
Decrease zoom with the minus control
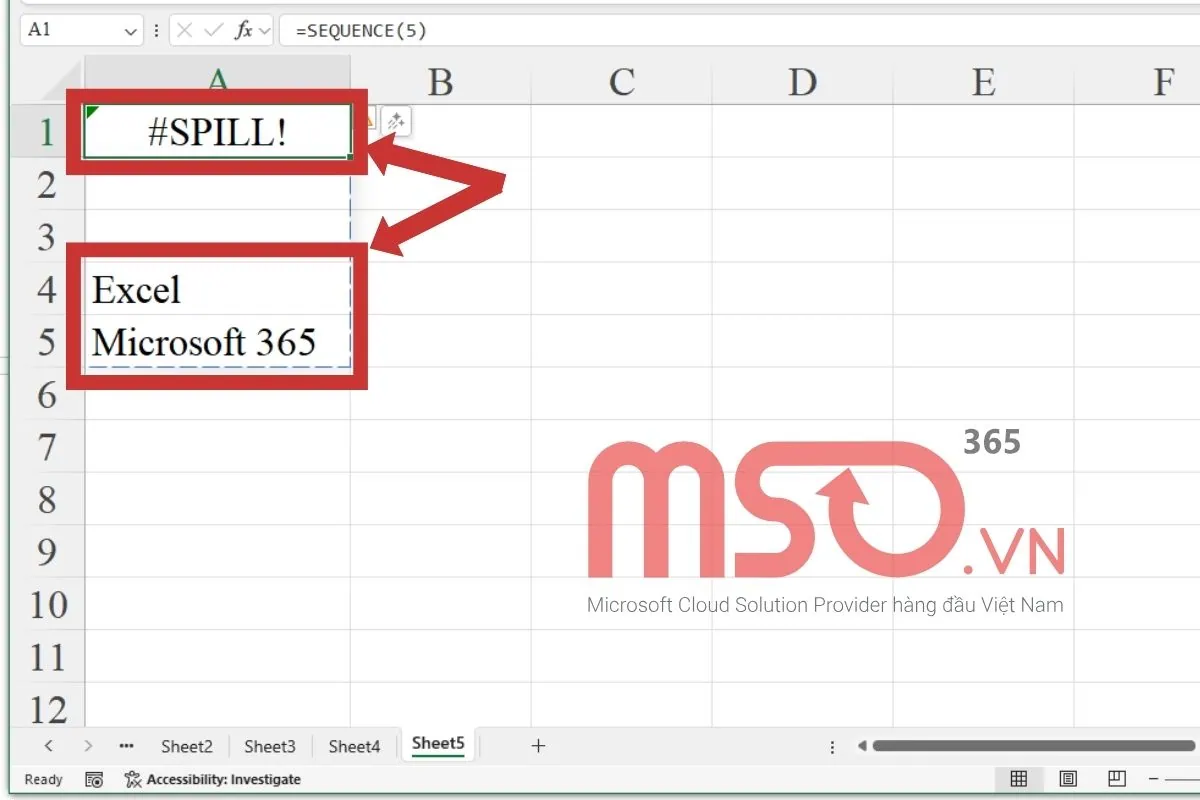pyautogui.click(x=1152, y=778)
